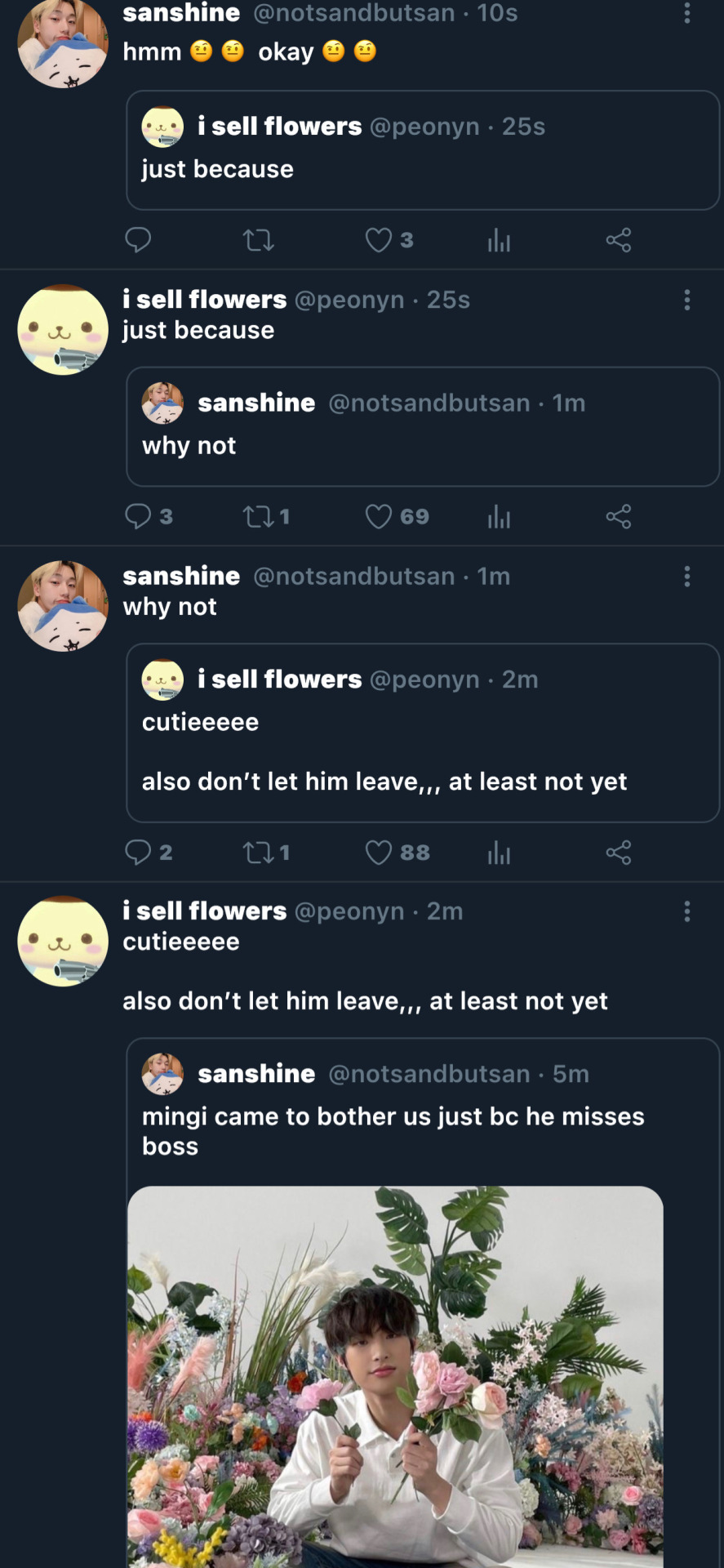The height and width of the screenshot is (1568, 724).
Task: Open more options for 'cutieeeee' tweet
Action: tap(687, 911)
